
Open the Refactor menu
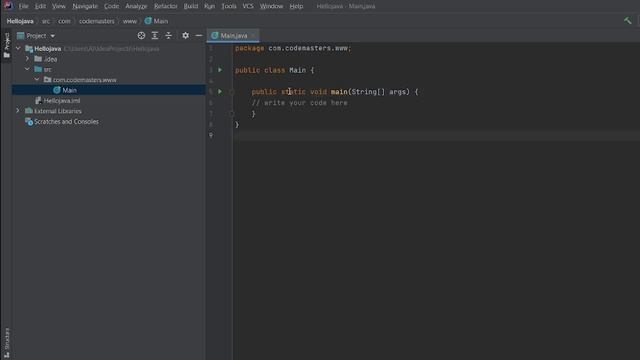pos(166,6)
